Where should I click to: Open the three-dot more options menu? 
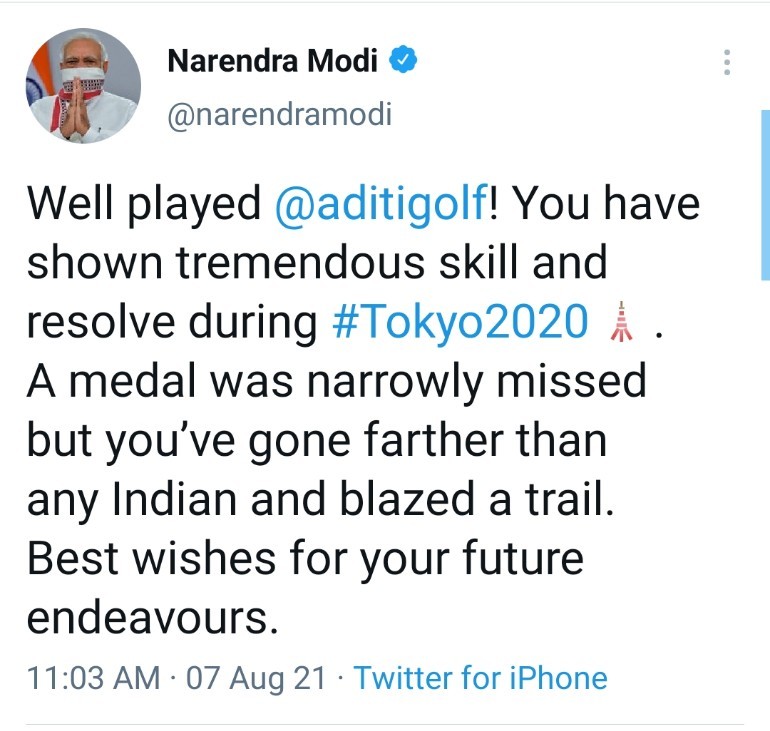point(727,63)
